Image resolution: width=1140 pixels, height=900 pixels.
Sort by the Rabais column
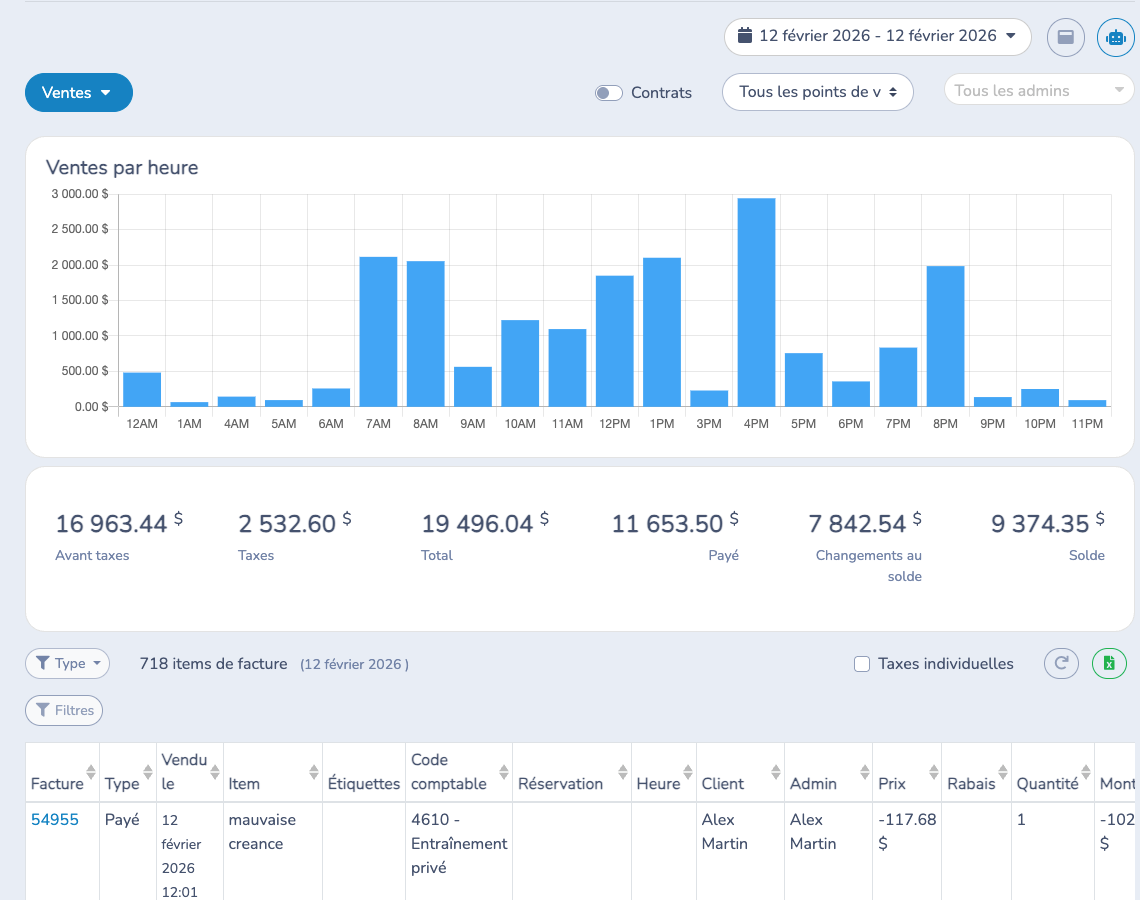976,772
